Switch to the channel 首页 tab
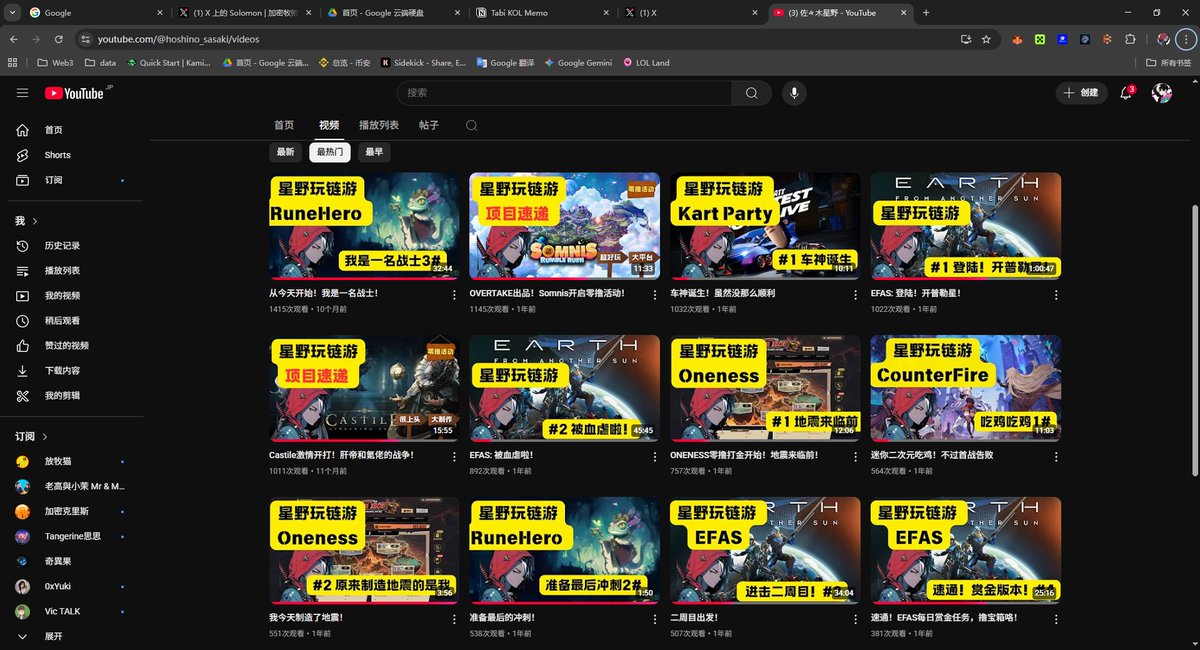Image resolution: width=1200 pixels, height=650 pixels. point(284,126)
